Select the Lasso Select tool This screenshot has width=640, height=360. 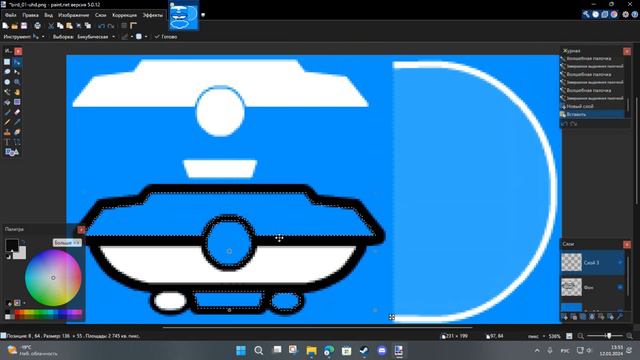click(x=7, y=72)
